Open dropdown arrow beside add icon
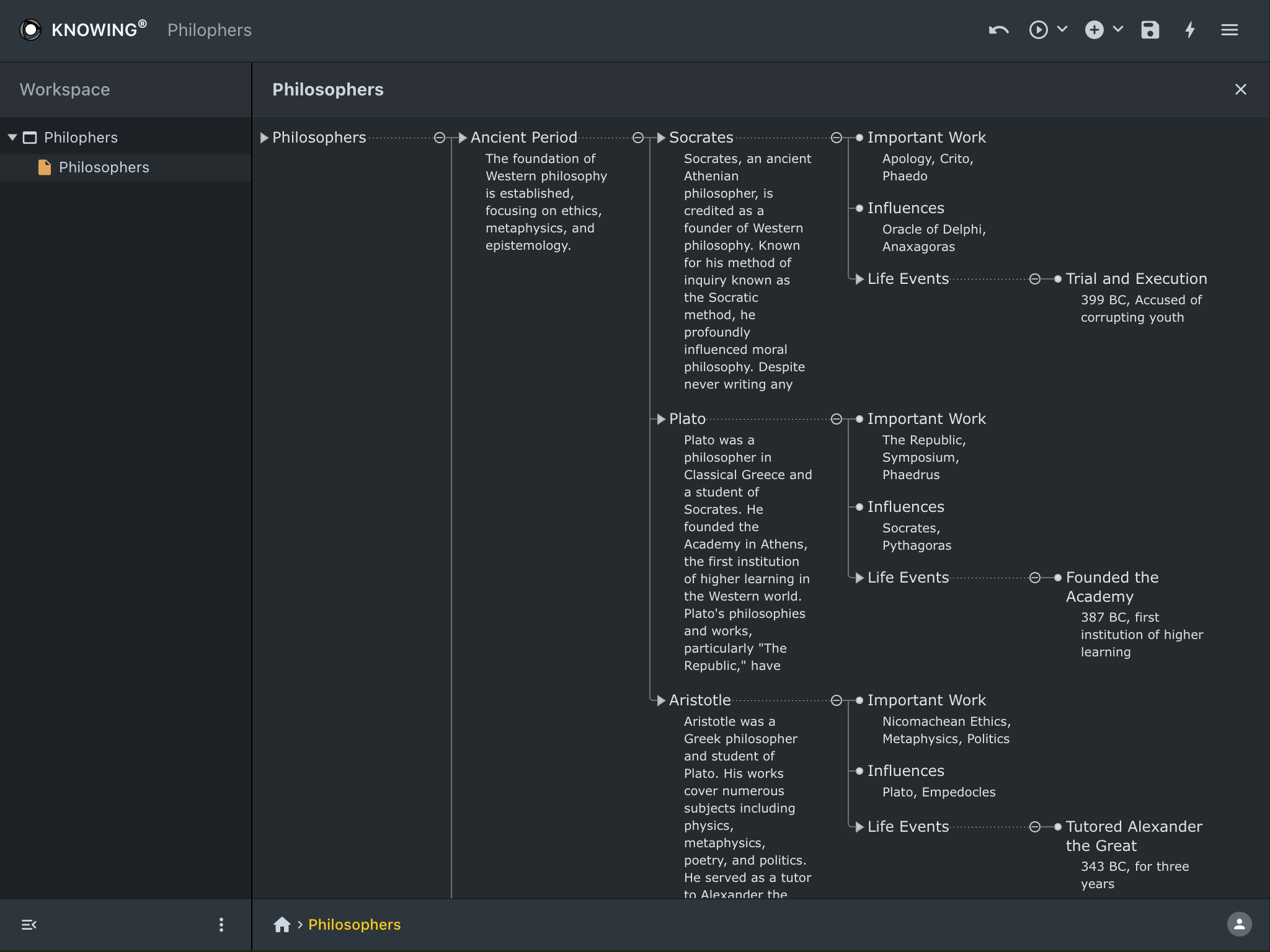1270x952 pixels. [1118, 29]
